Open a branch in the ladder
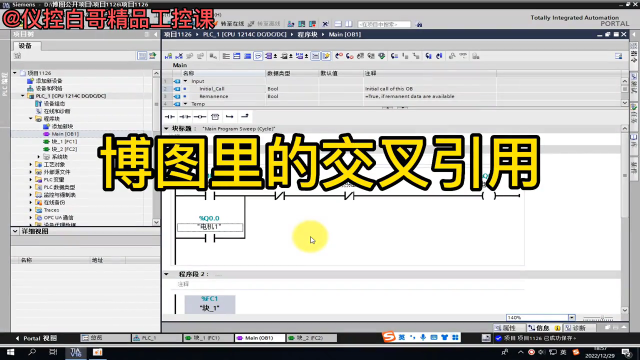 coord(229,117)
